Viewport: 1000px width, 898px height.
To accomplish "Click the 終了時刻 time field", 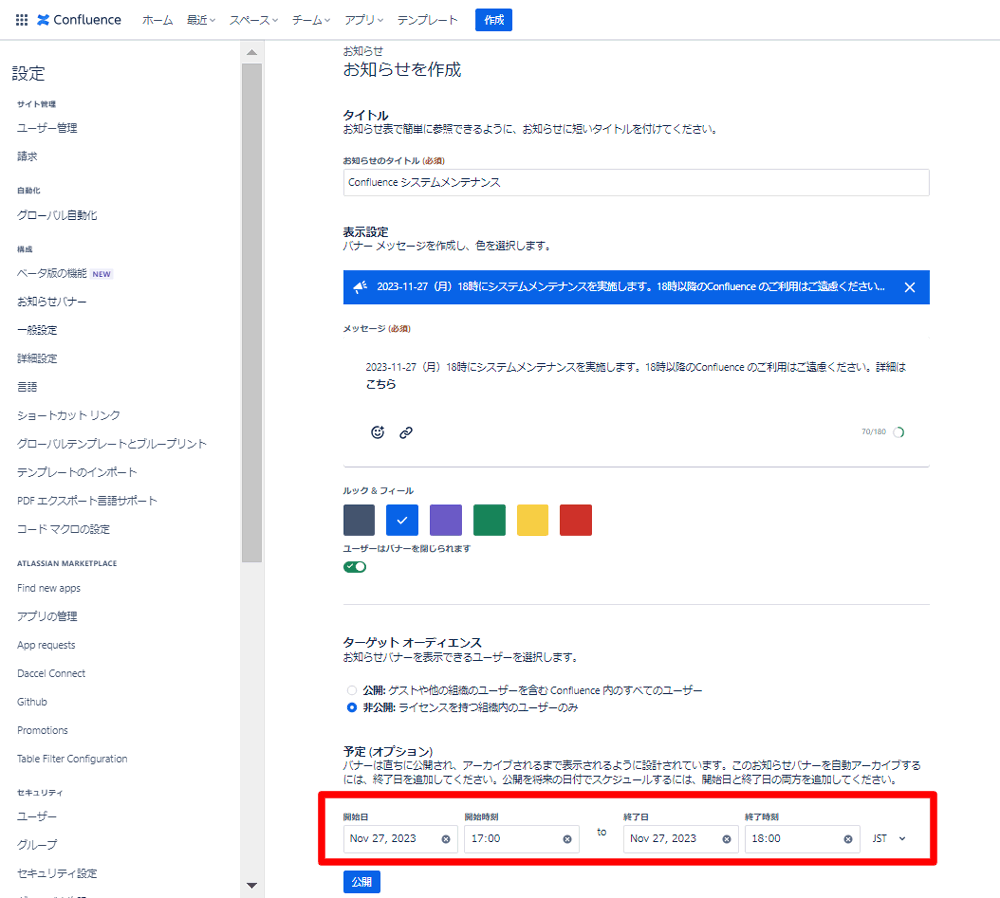I will [802, 839].
